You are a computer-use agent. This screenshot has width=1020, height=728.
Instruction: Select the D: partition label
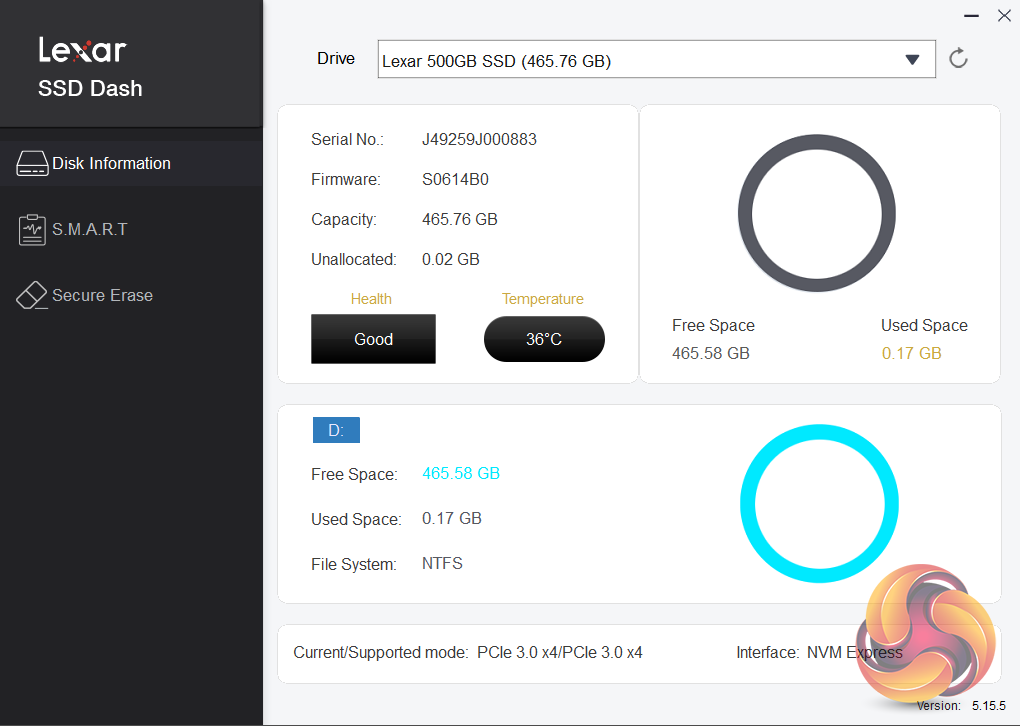pos(336,430)
